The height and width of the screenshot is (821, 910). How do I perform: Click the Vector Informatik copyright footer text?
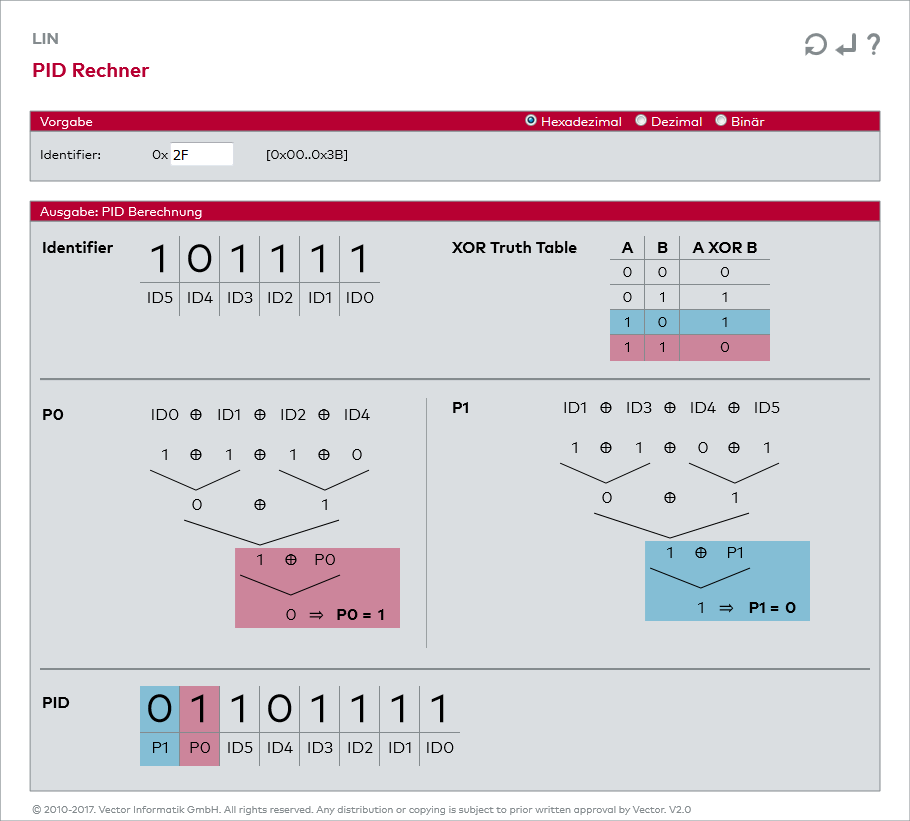361,809
